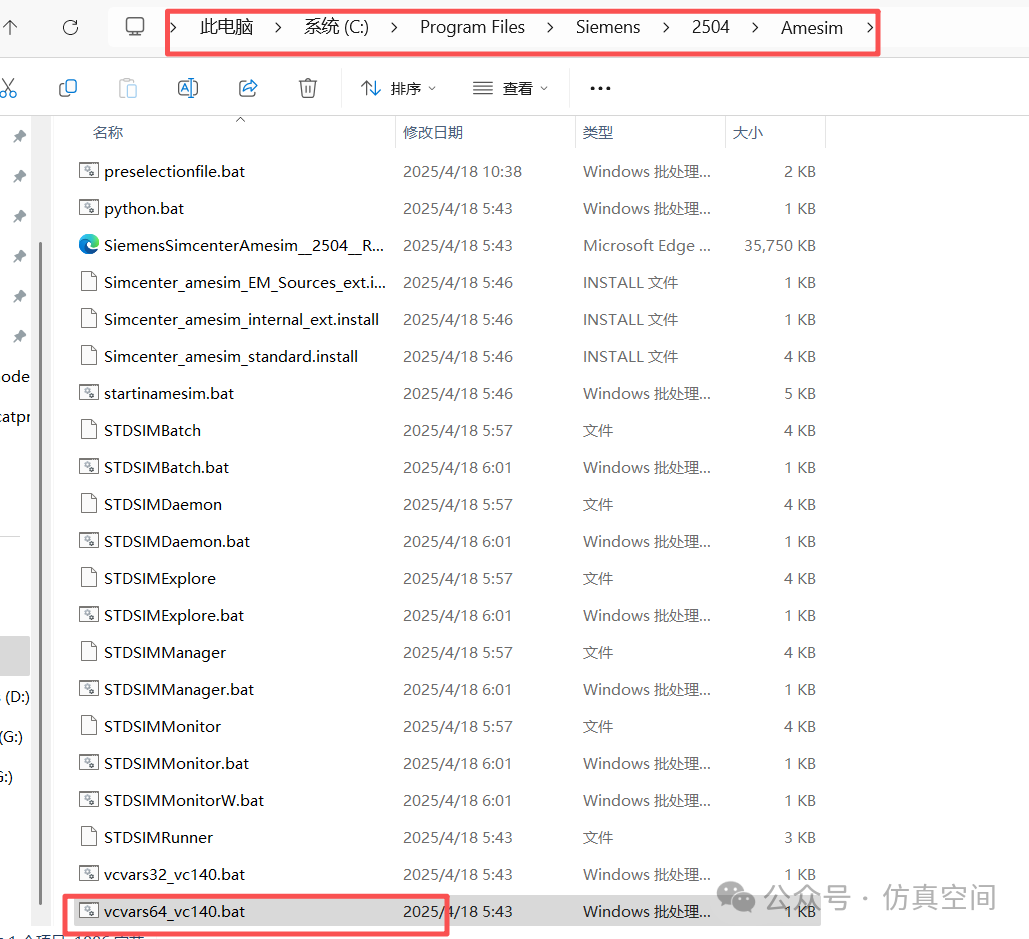
Task: Select STDSIMRunner file
Action: 158,837
